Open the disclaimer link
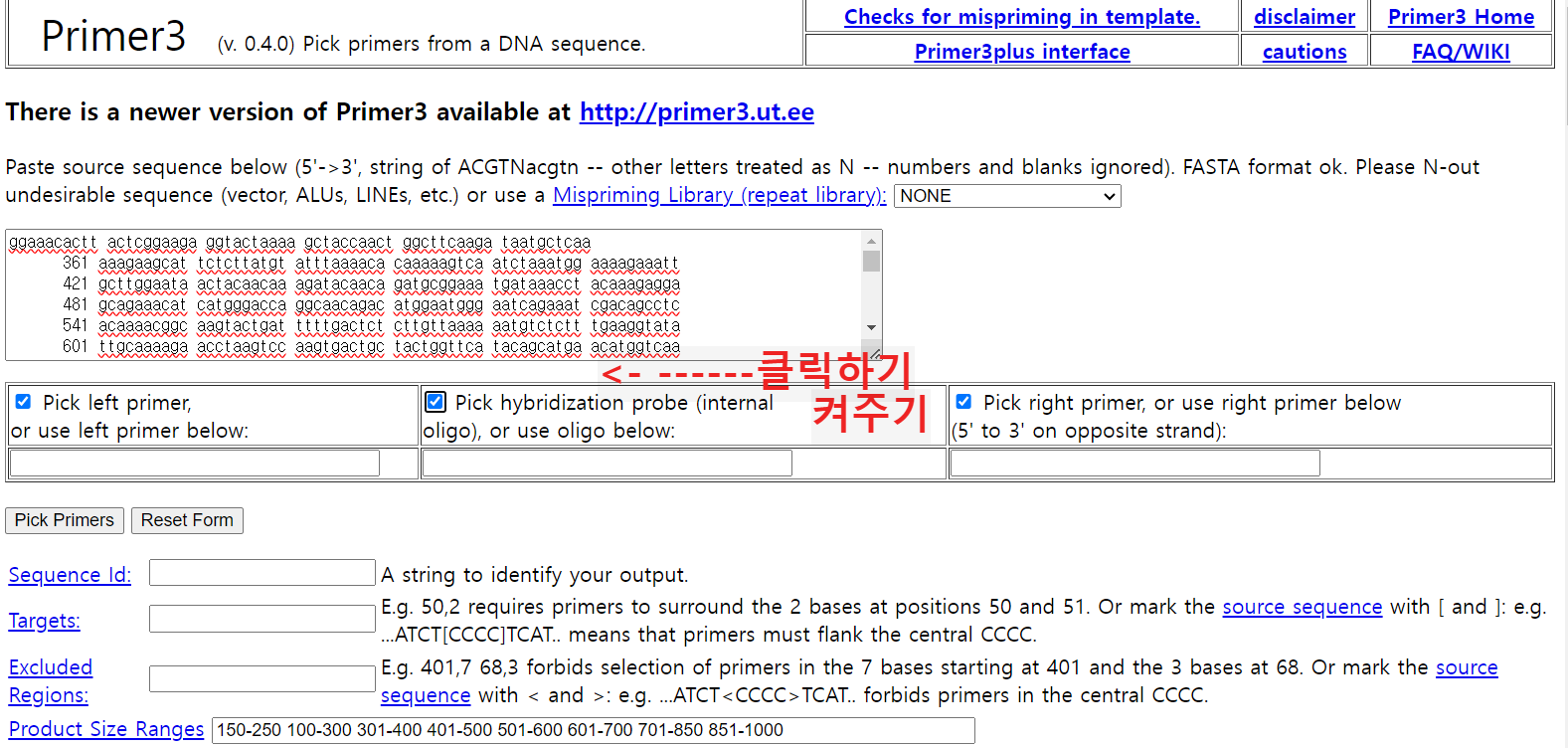The height and width of the screenshot is (748, 1568). (x=1305, y=17)
